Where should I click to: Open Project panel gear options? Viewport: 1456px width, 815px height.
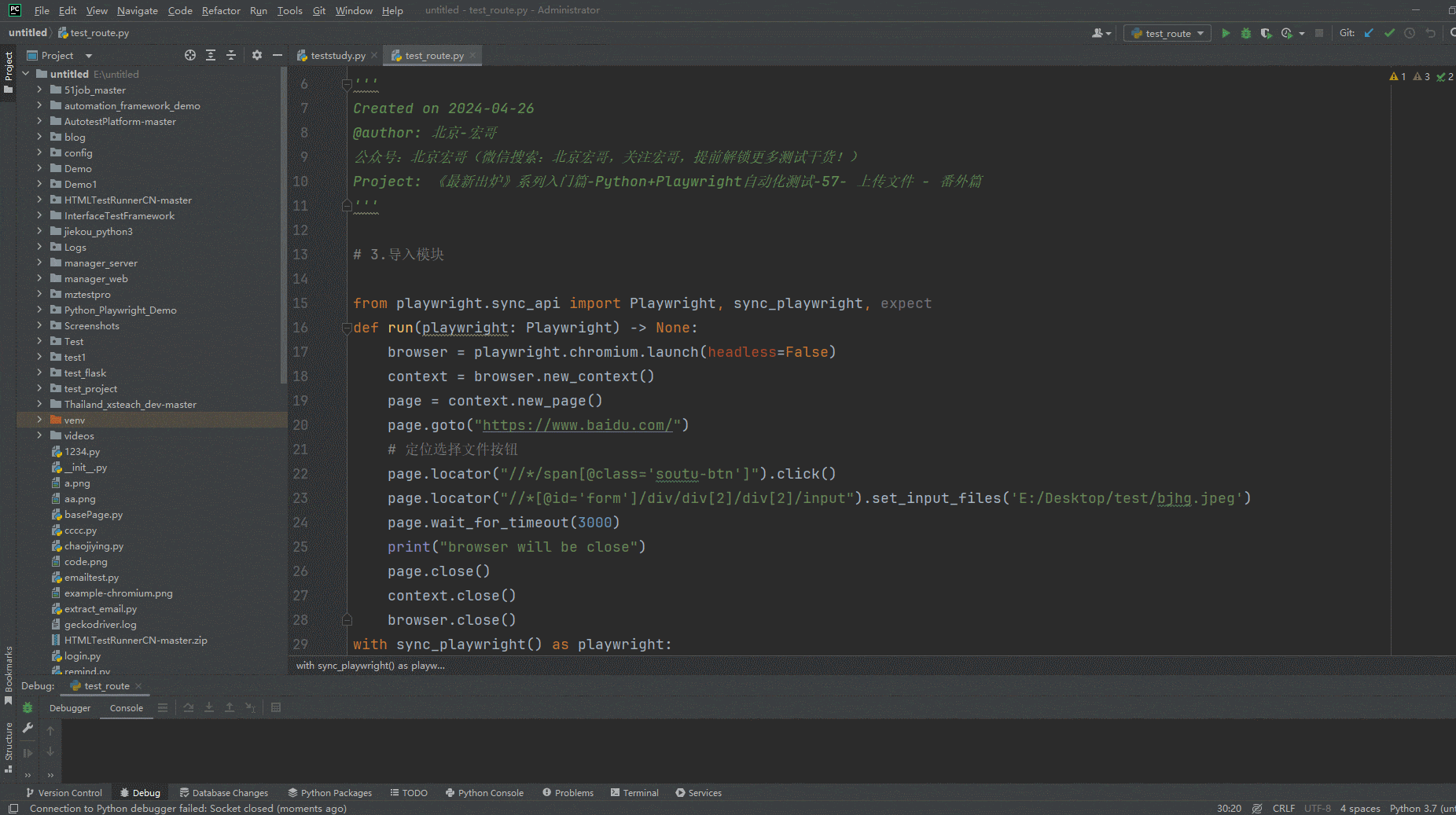pyautogui.click(x=257, y=55)
